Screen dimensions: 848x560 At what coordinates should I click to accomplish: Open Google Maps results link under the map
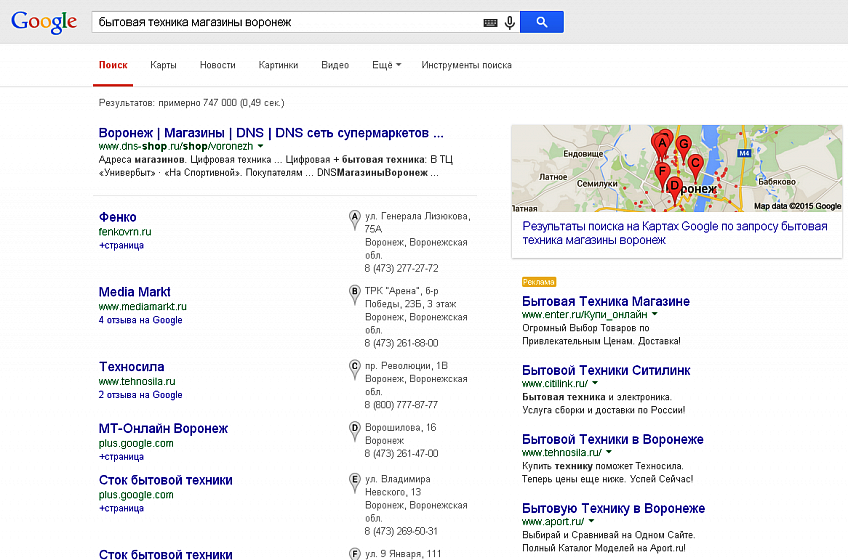[674, 233]
